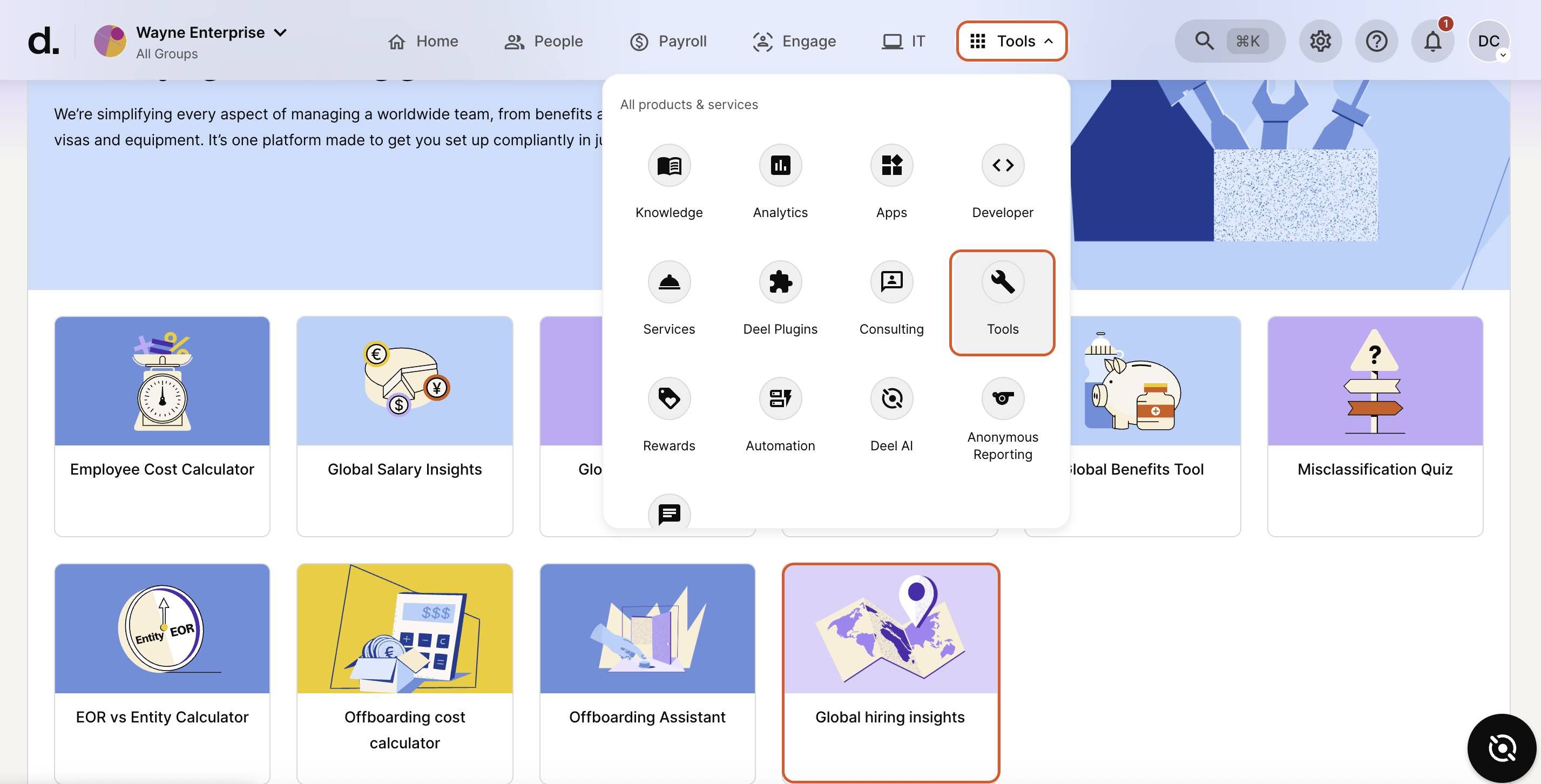The image size is (1541, 784).
Task: Open the Misclassification Quiz card
Action: point(1375,427)
